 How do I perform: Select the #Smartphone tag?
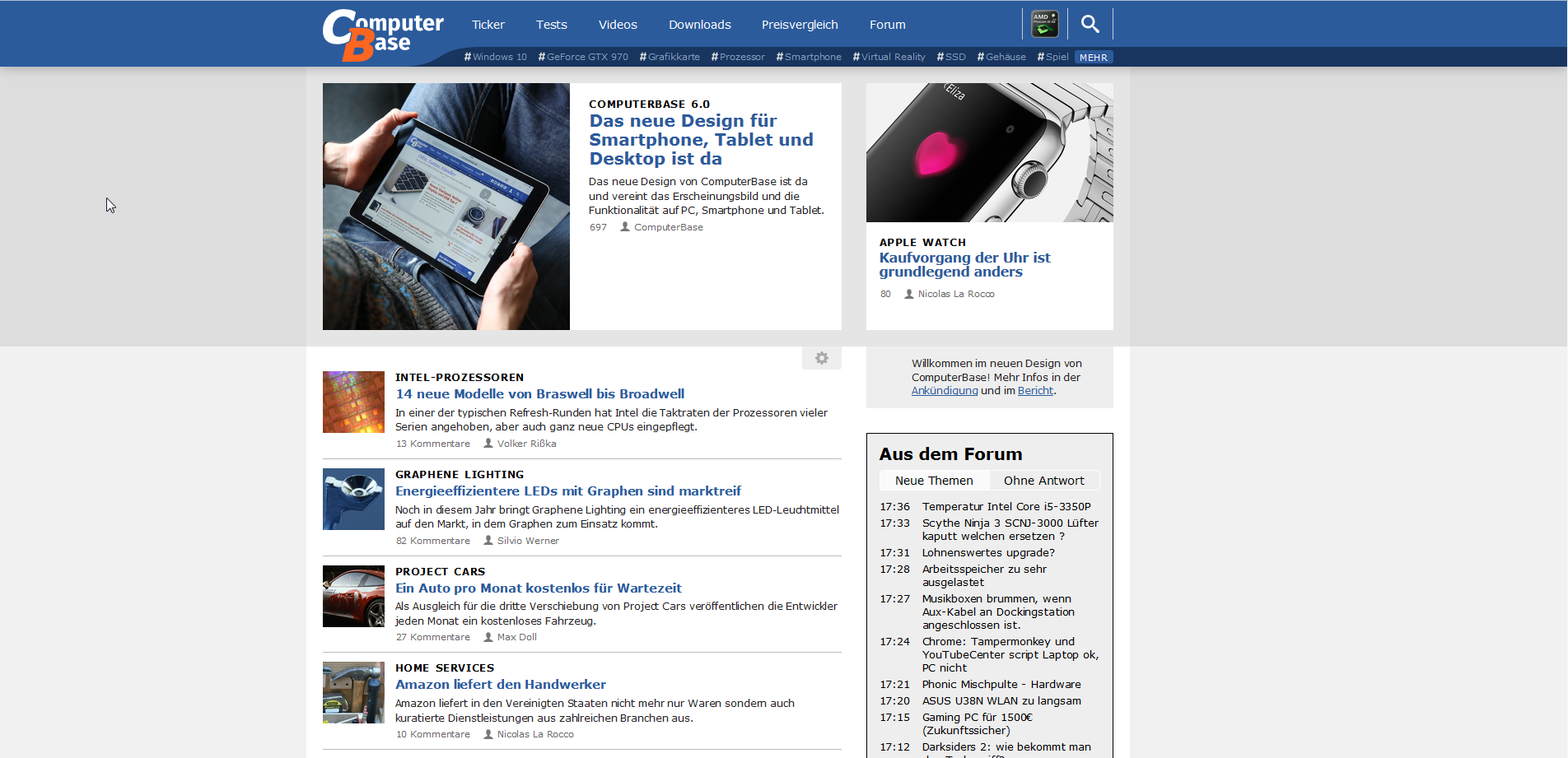pyautogui.click(x=809, y=57)
